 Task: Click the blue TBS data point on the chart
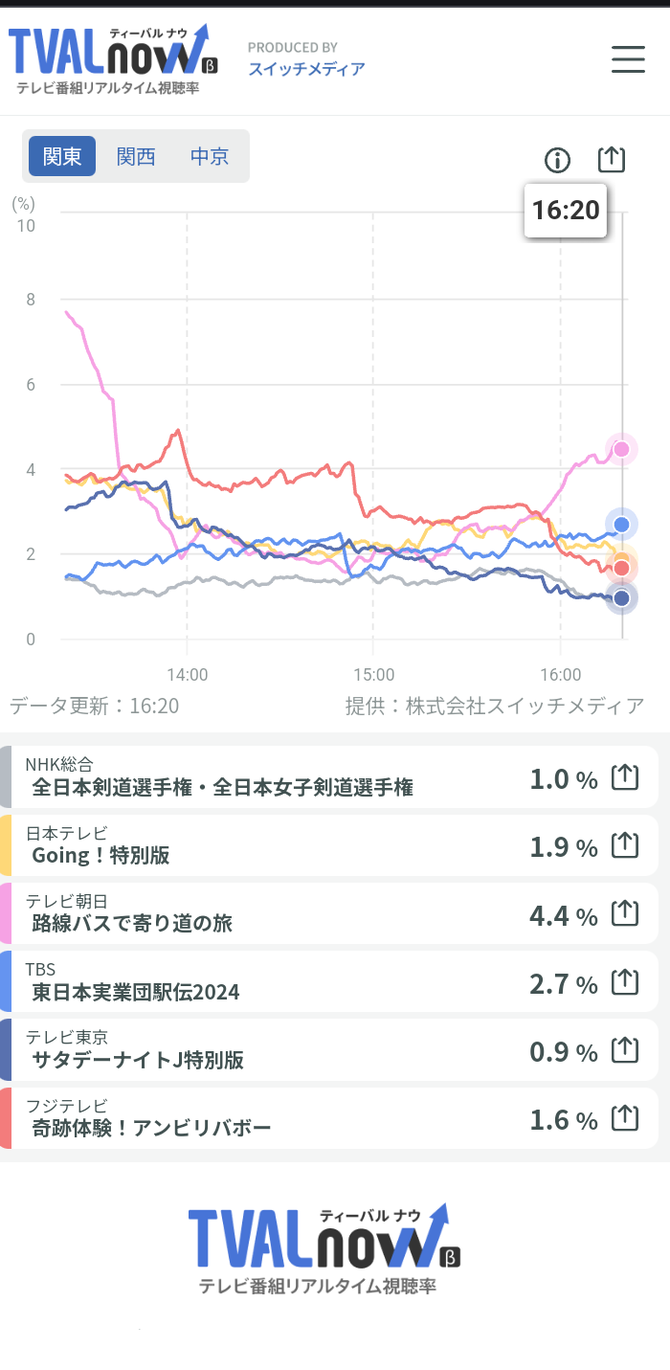(x=622, y=523)
